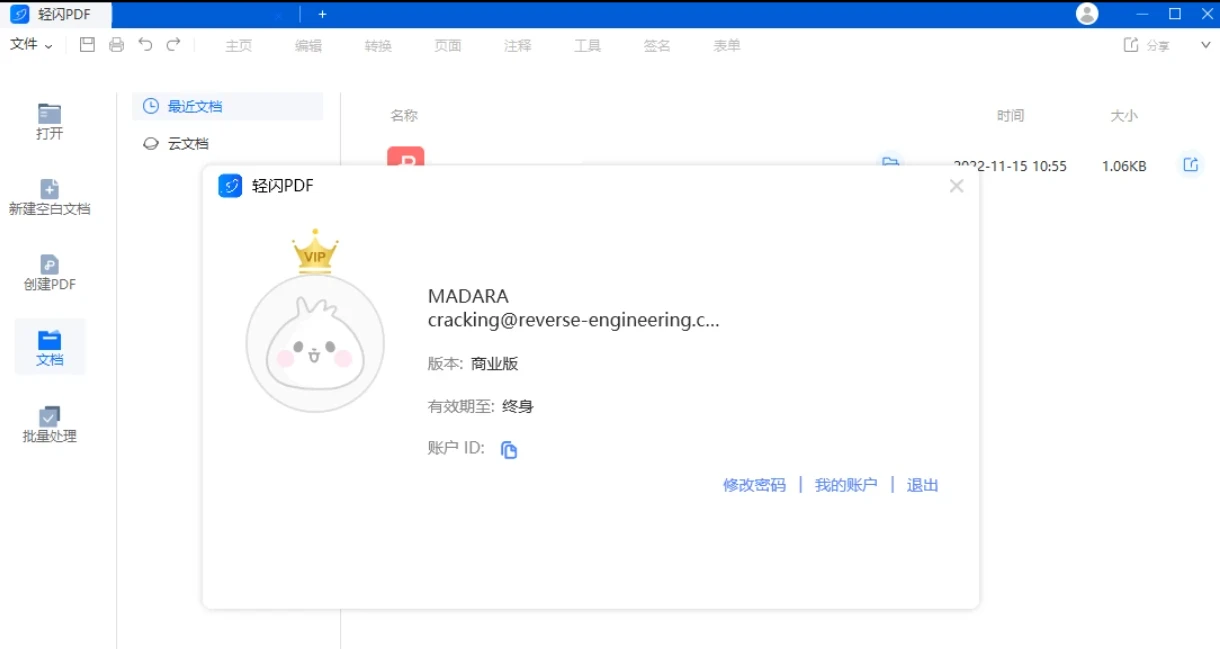
Task: Switch to the 编辑 tab
Action: click(308, 46)
